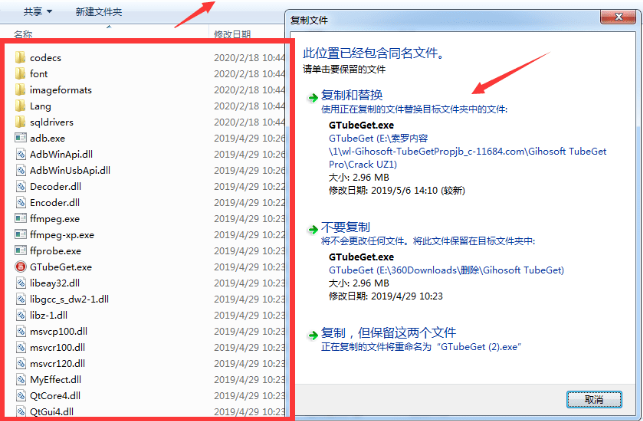Click the ffprobe.exe application icon
The image size is (643, 421).
[21, 250]
